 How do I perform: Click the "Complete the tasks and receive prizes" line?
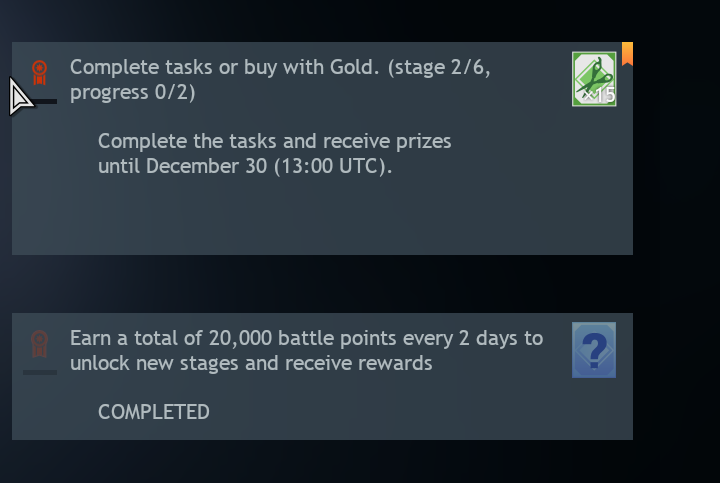274,141
